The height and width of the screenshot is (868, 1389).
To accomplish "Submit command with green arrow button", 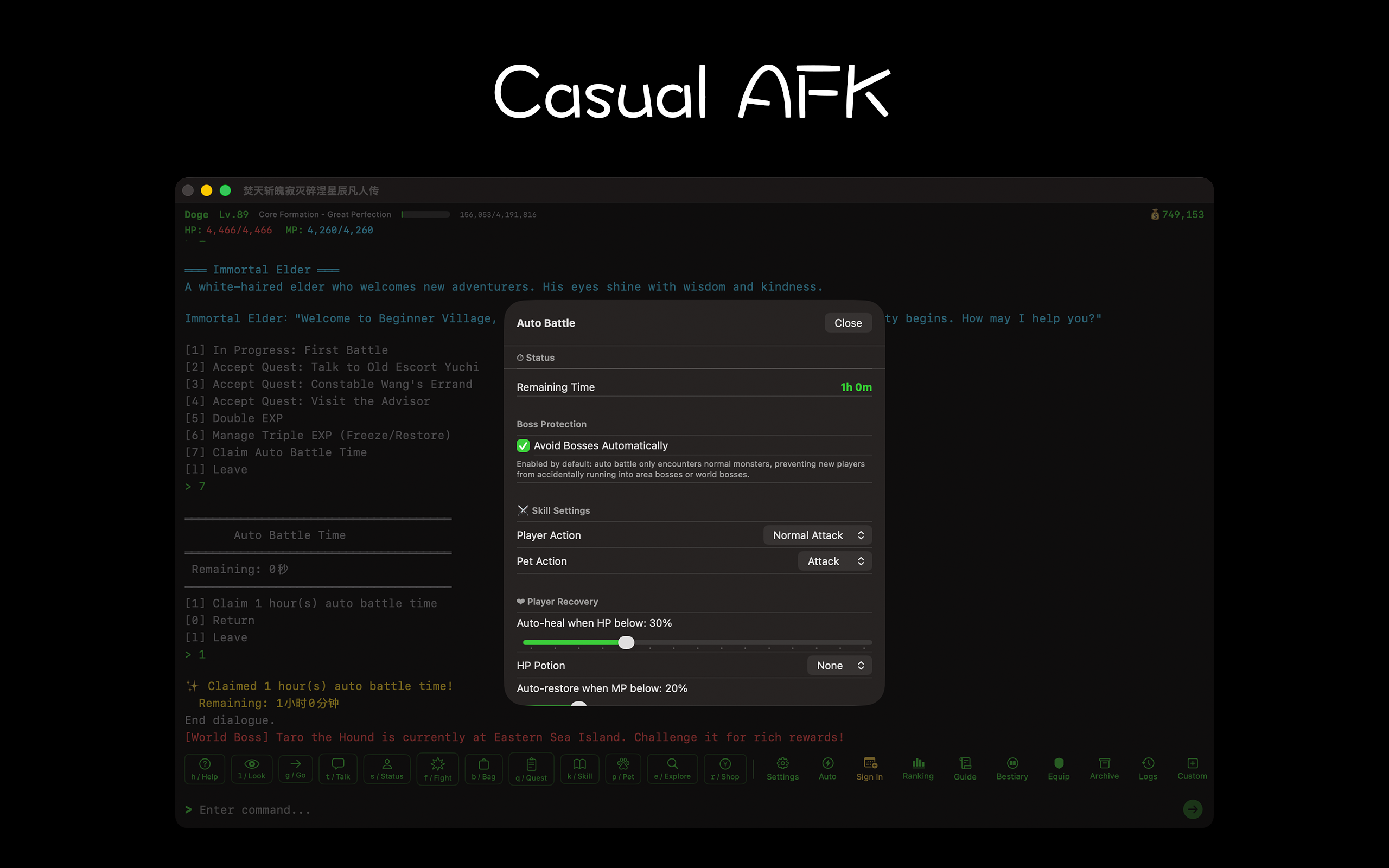I will (x=1193, y=809).
